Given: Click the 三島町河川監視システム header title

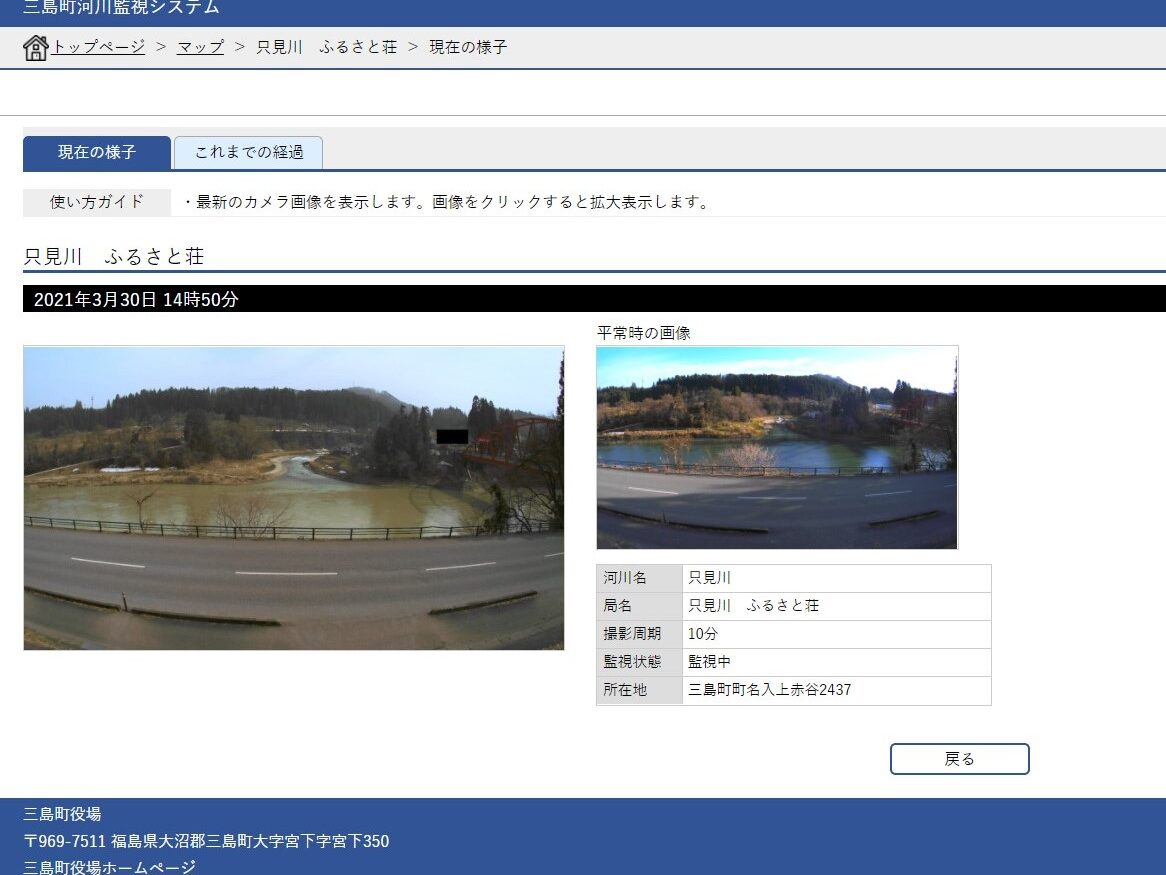Looking at the screenshot, I should [x=121, y=8].
